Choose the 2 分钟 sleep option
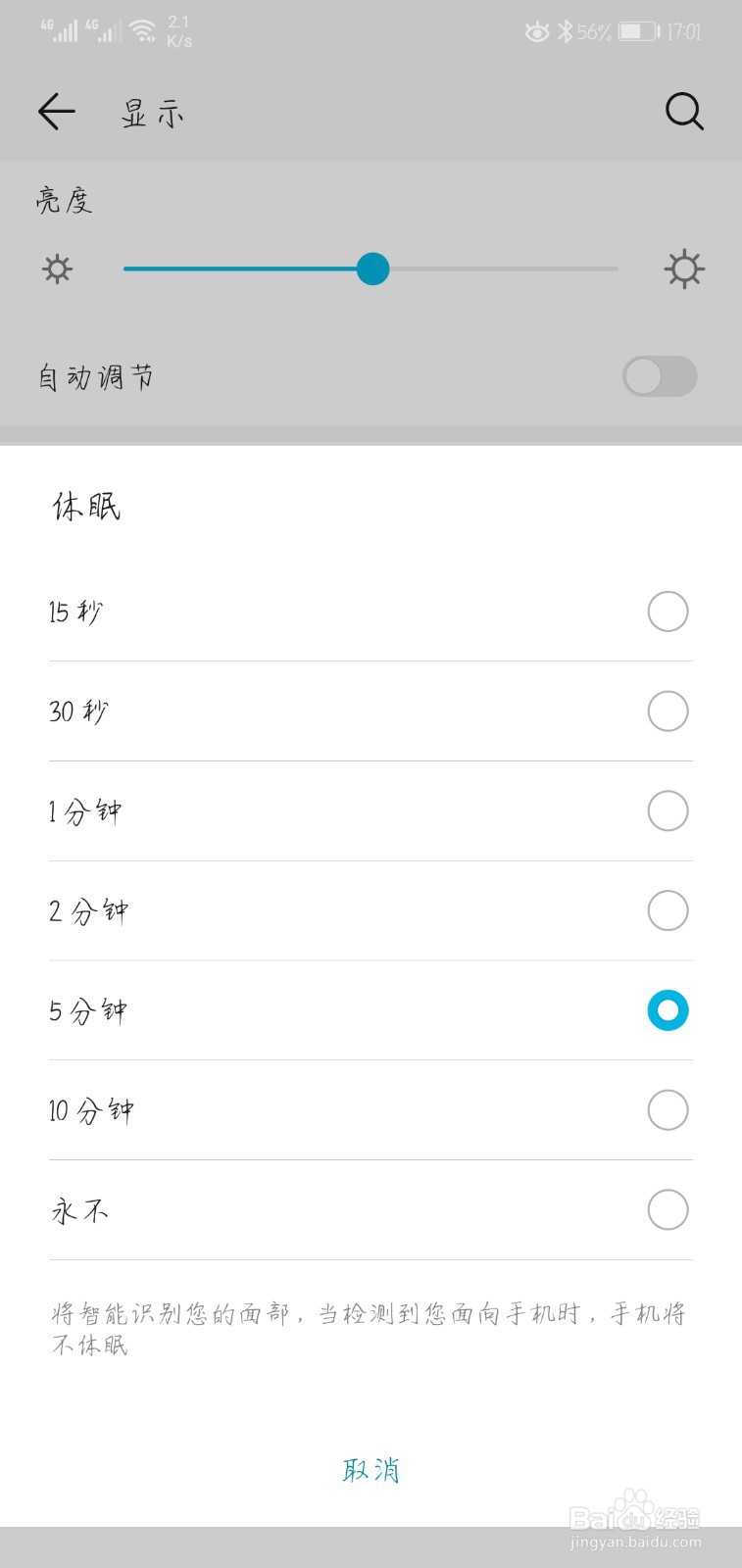Image resolution: width=742 pixels, height=1568 pixels. [371, 911]
